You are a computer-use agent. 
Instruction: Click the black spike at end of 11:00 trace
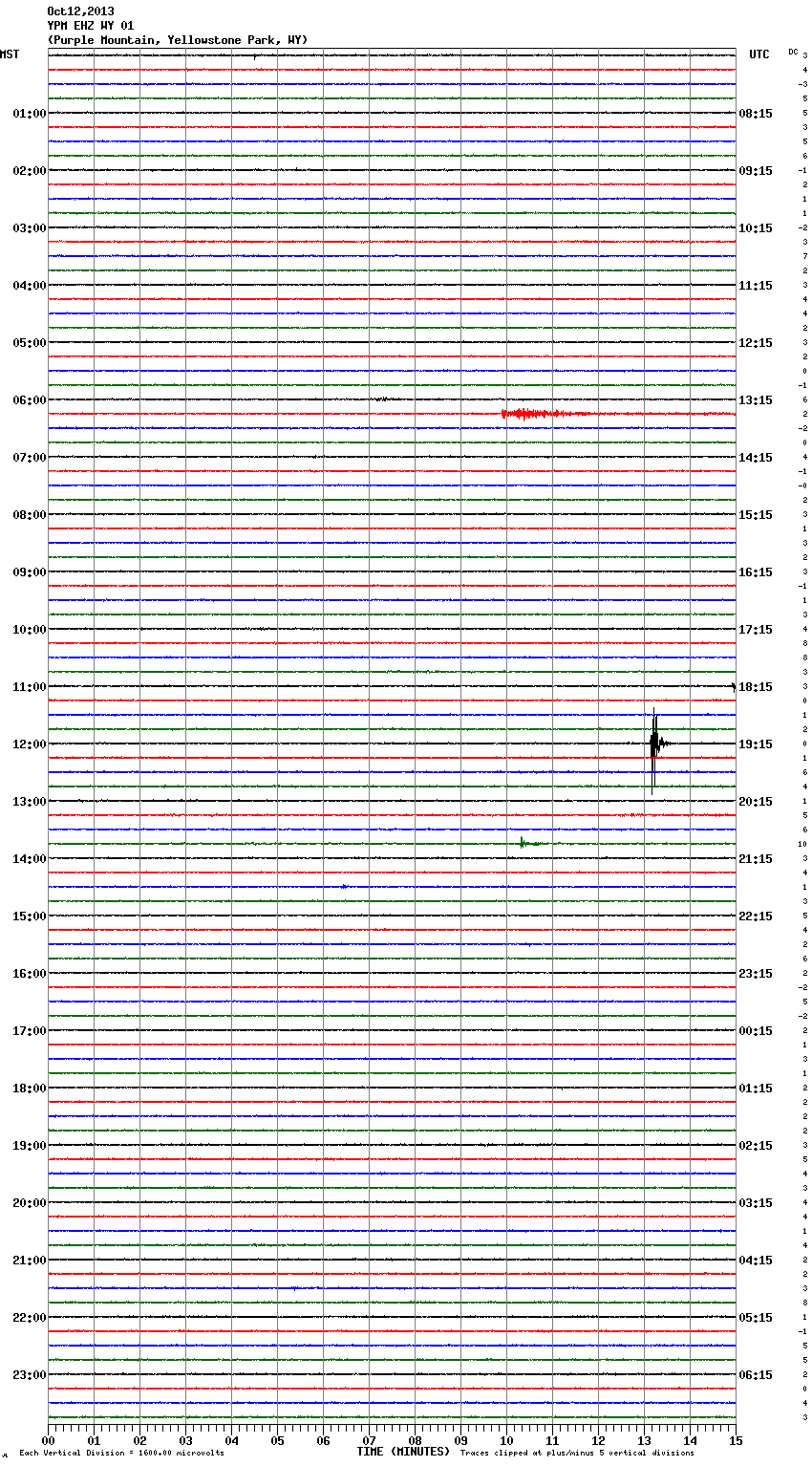[x=734, y=686]
